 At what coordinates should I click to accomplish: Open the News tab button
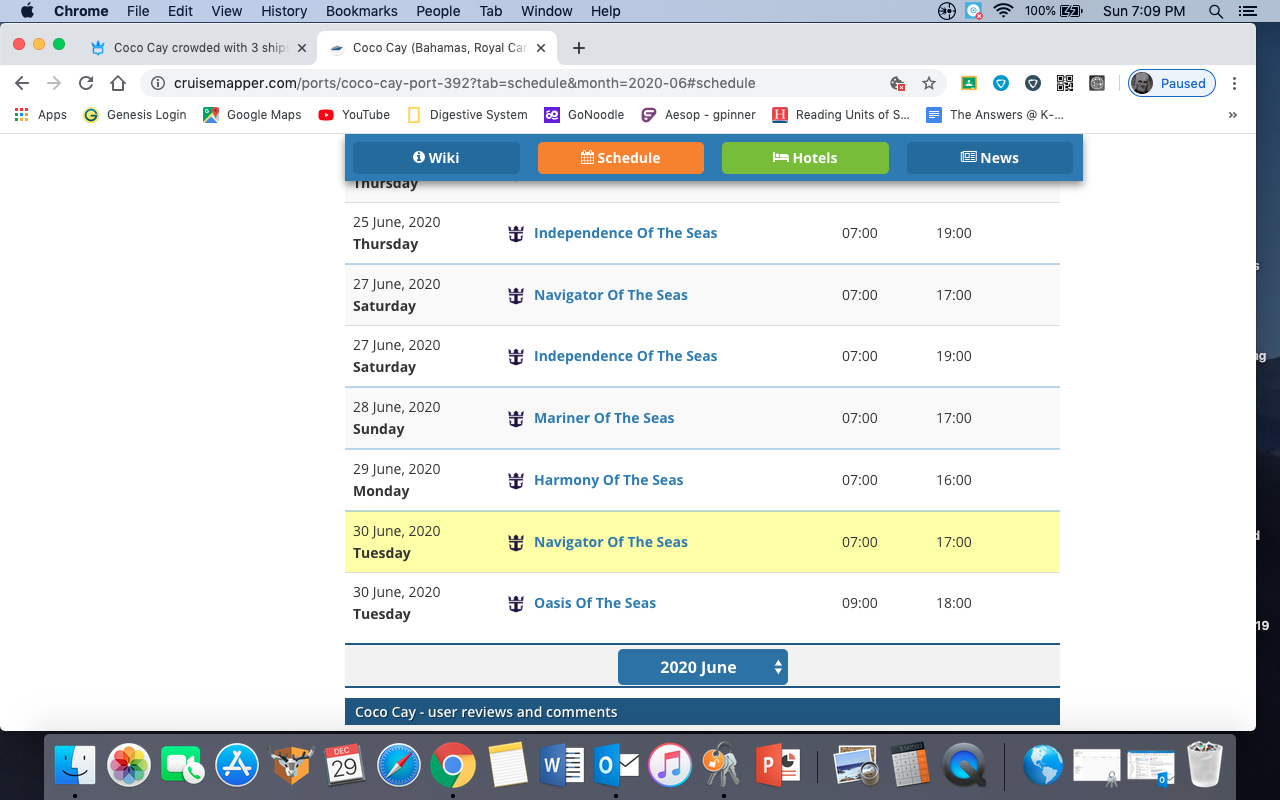pyautogui.click(x=989, y=158)
